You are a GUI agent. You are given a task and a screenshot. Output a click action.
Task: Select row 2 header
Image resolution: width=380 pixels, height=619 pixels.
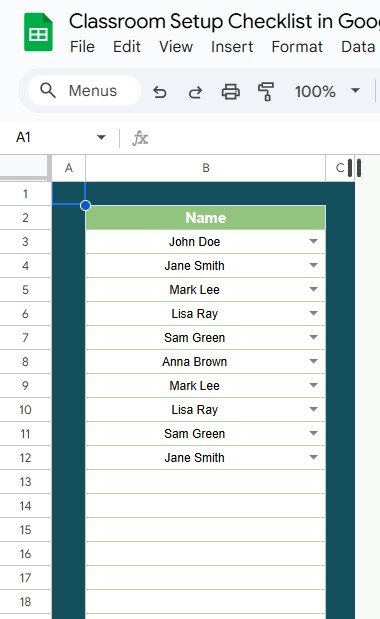tap(25, 218)
